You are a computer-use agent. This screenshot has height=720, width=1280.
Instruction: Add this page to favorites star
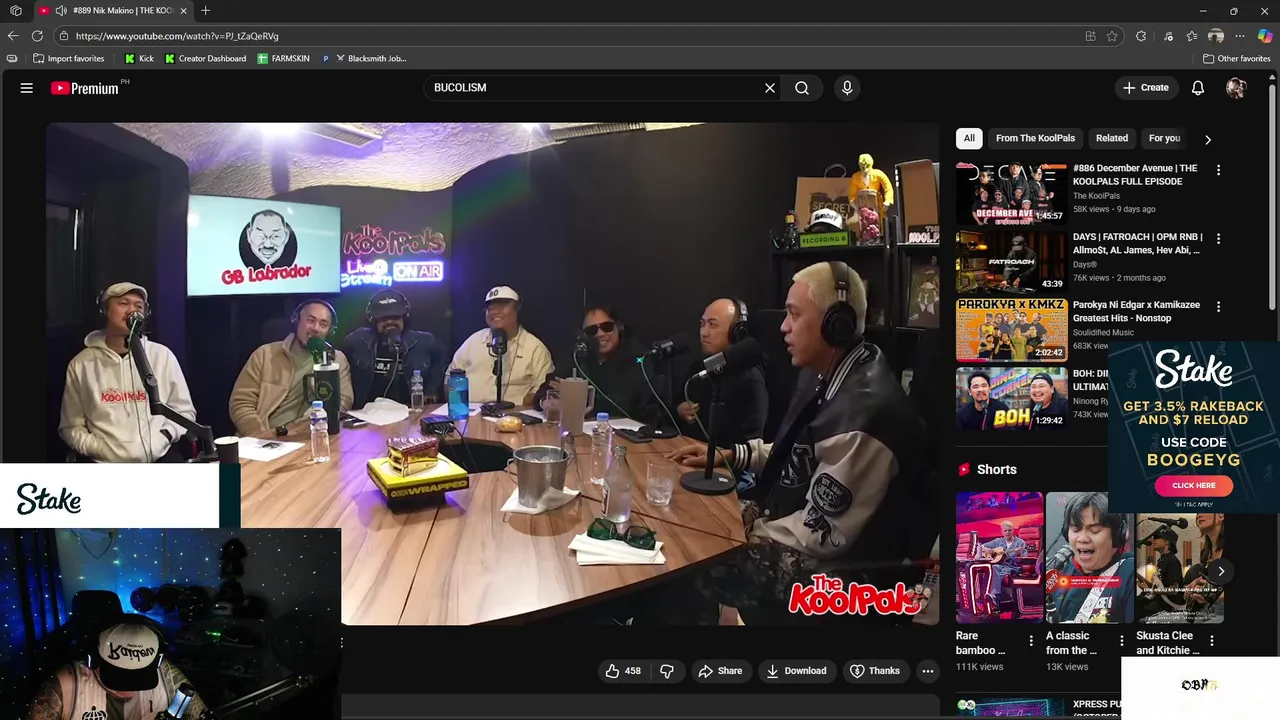click(1112, 36)
